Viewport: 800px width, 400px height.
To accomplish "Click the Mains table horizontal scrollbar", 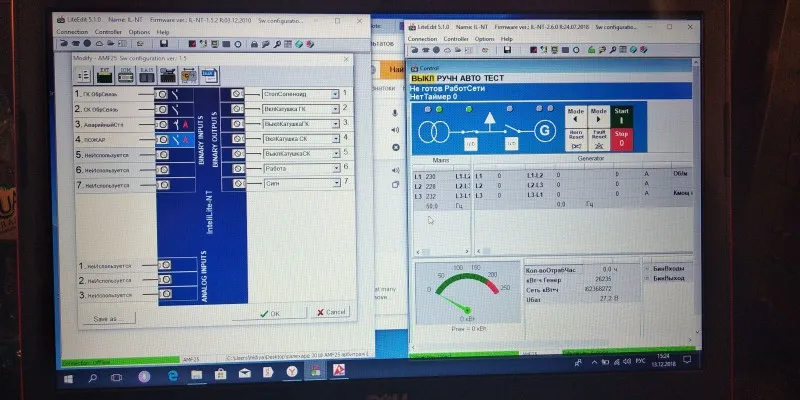I will click(x=443, y=252).
